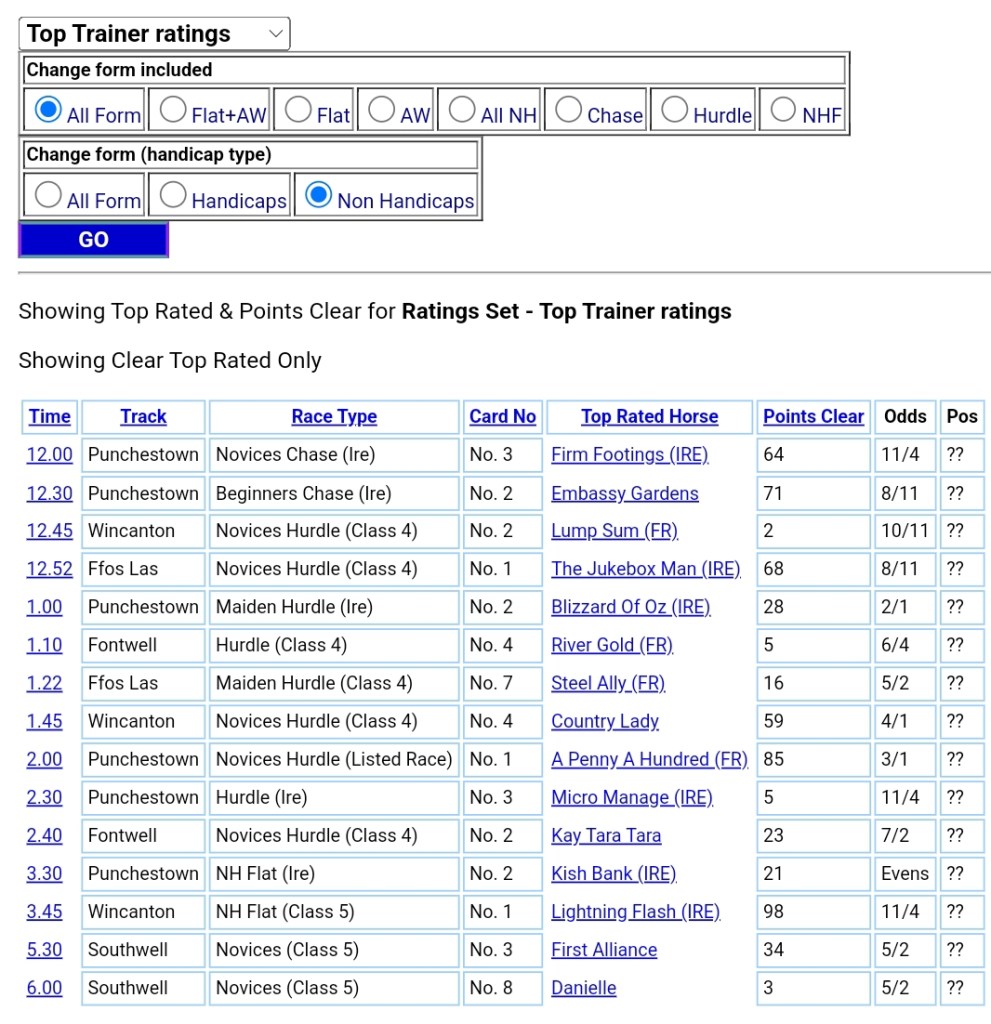This screenshot has height=1024, width=991.
Task: Choose the Hurdle form option
Action: tap(675, 109)
